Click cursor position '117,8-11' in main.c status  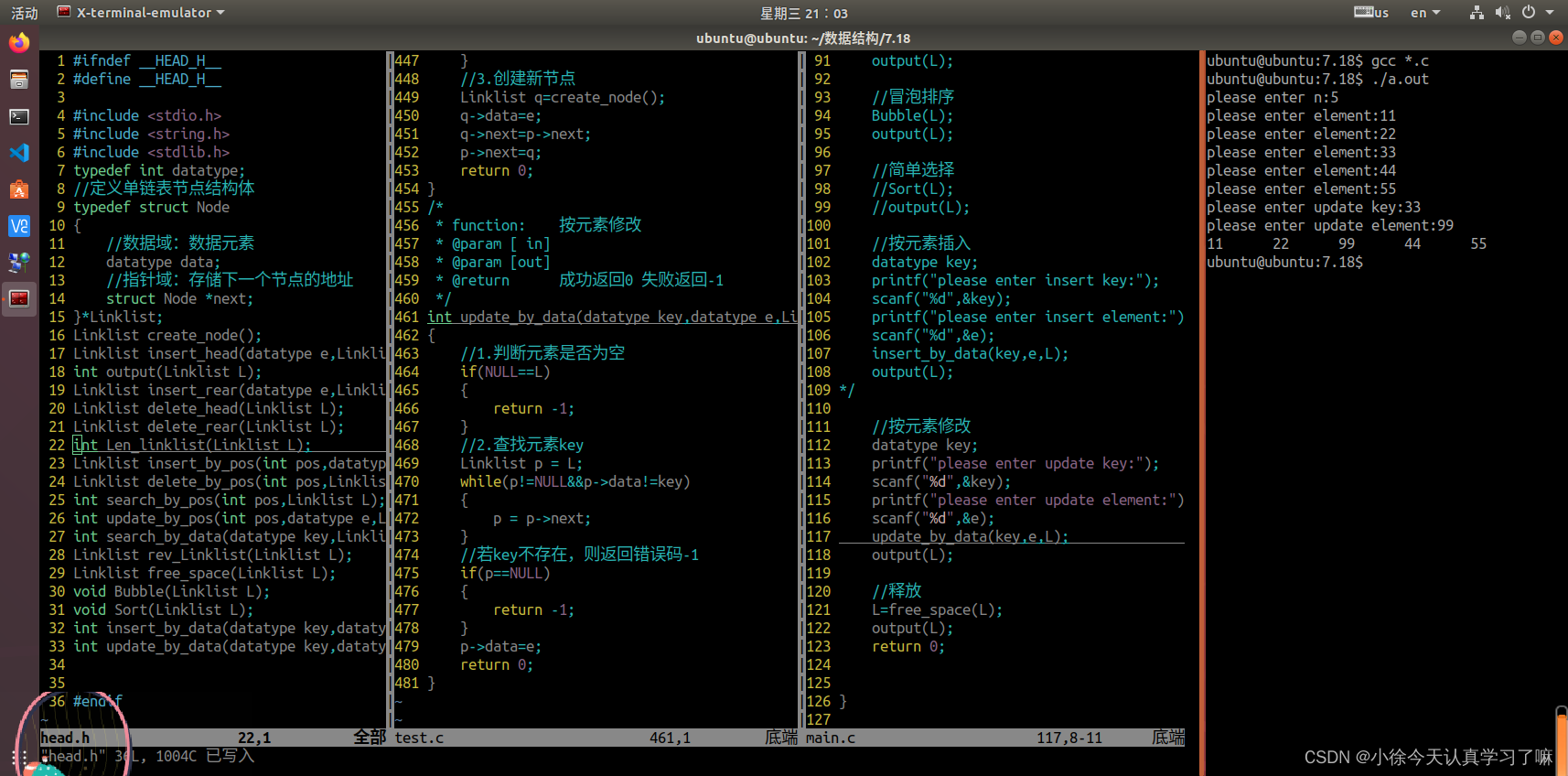[x=1069, y=738]
